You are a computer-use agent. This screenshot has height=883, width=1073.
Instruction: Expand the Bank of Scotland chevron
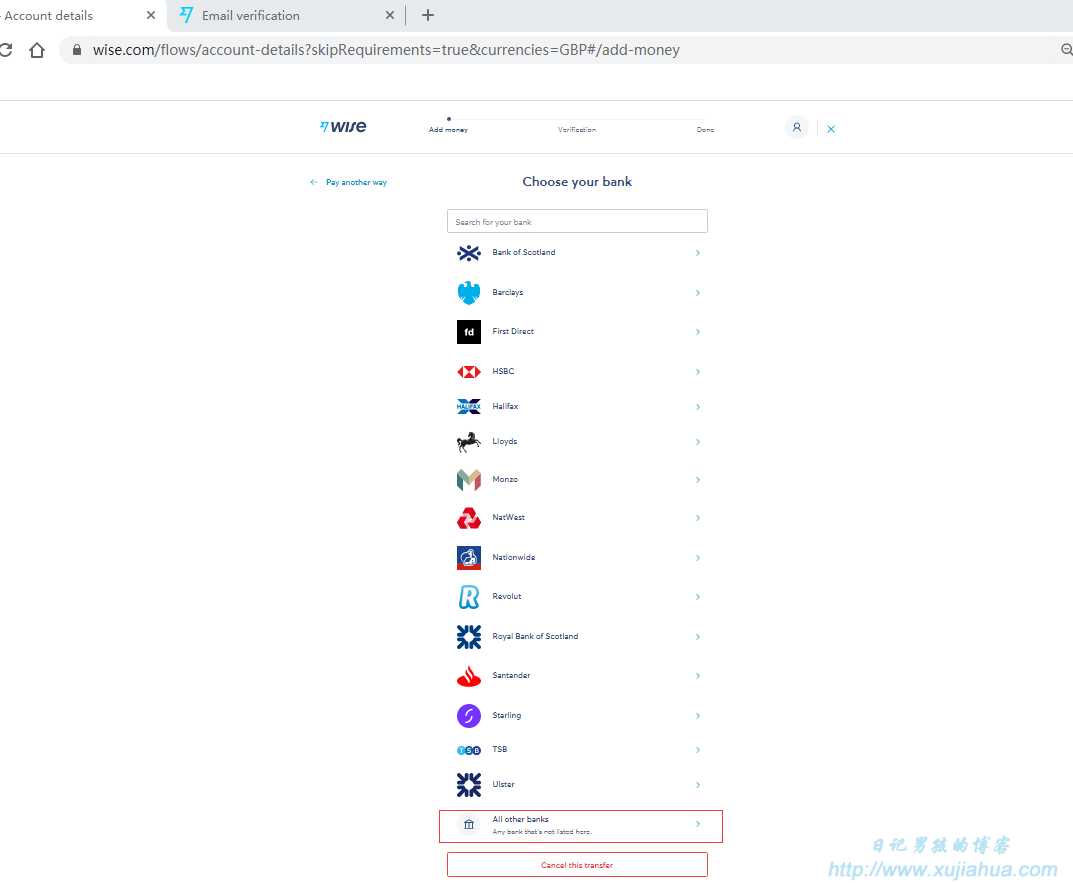pyautogui.click(x=698, y=253)
